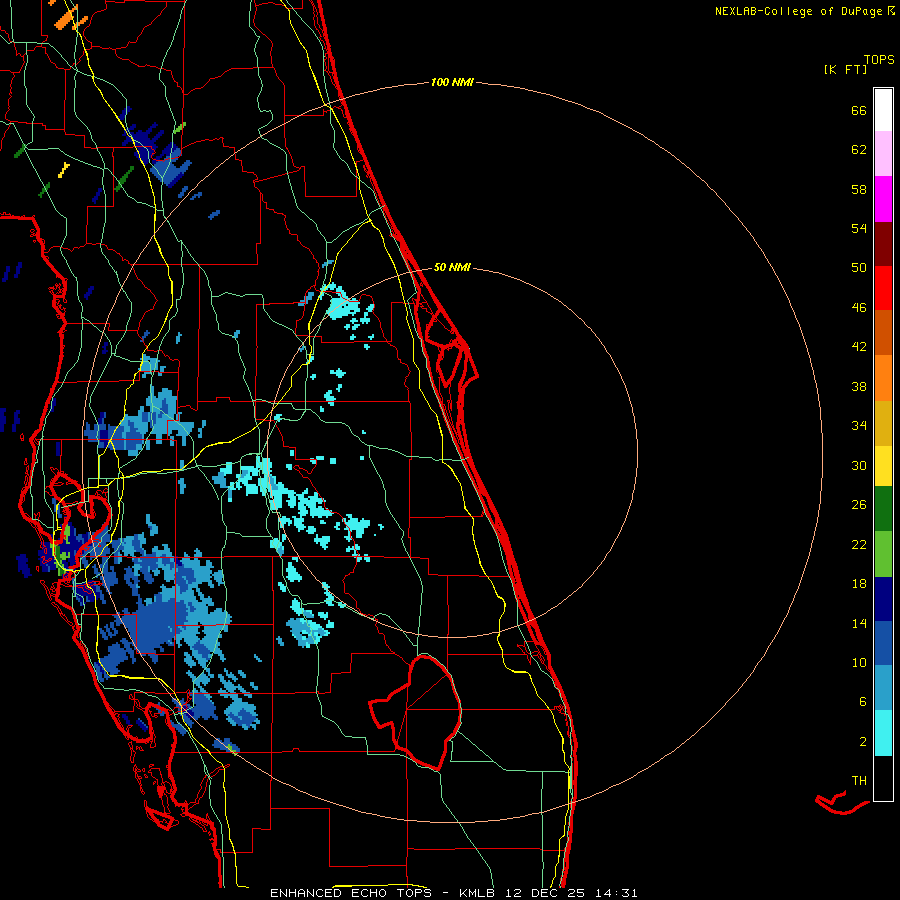Image resolution: width=900 pixels, height=900 pixels.
Task: Click the orange echo streaks in the top-left corner
Action: point(70,14)
